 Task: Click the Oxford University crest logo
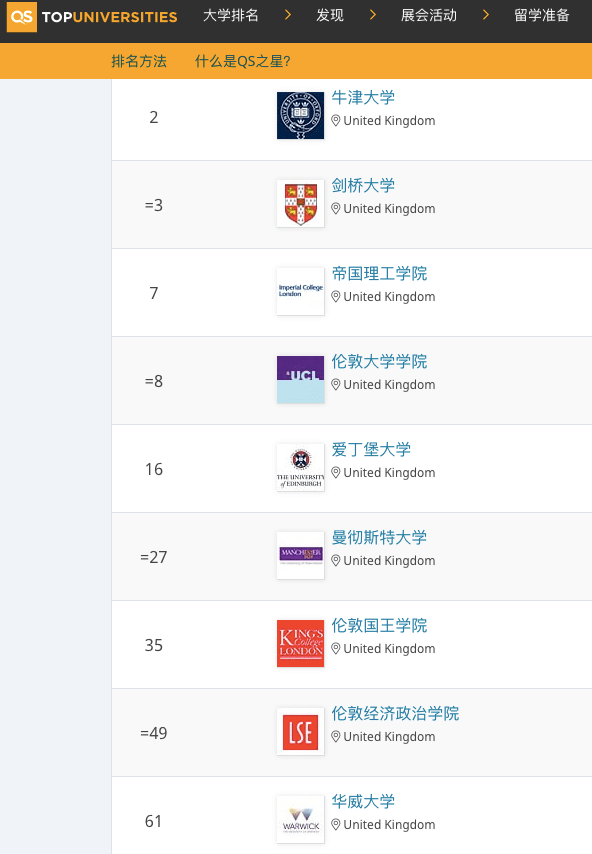pyautogui.click(x=301, y=115)
